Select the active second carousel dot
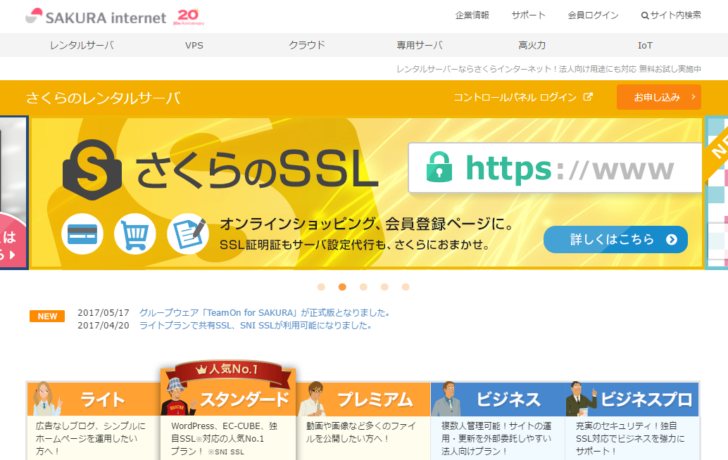The height and width of the screenshot is (460, 728). 342,287
